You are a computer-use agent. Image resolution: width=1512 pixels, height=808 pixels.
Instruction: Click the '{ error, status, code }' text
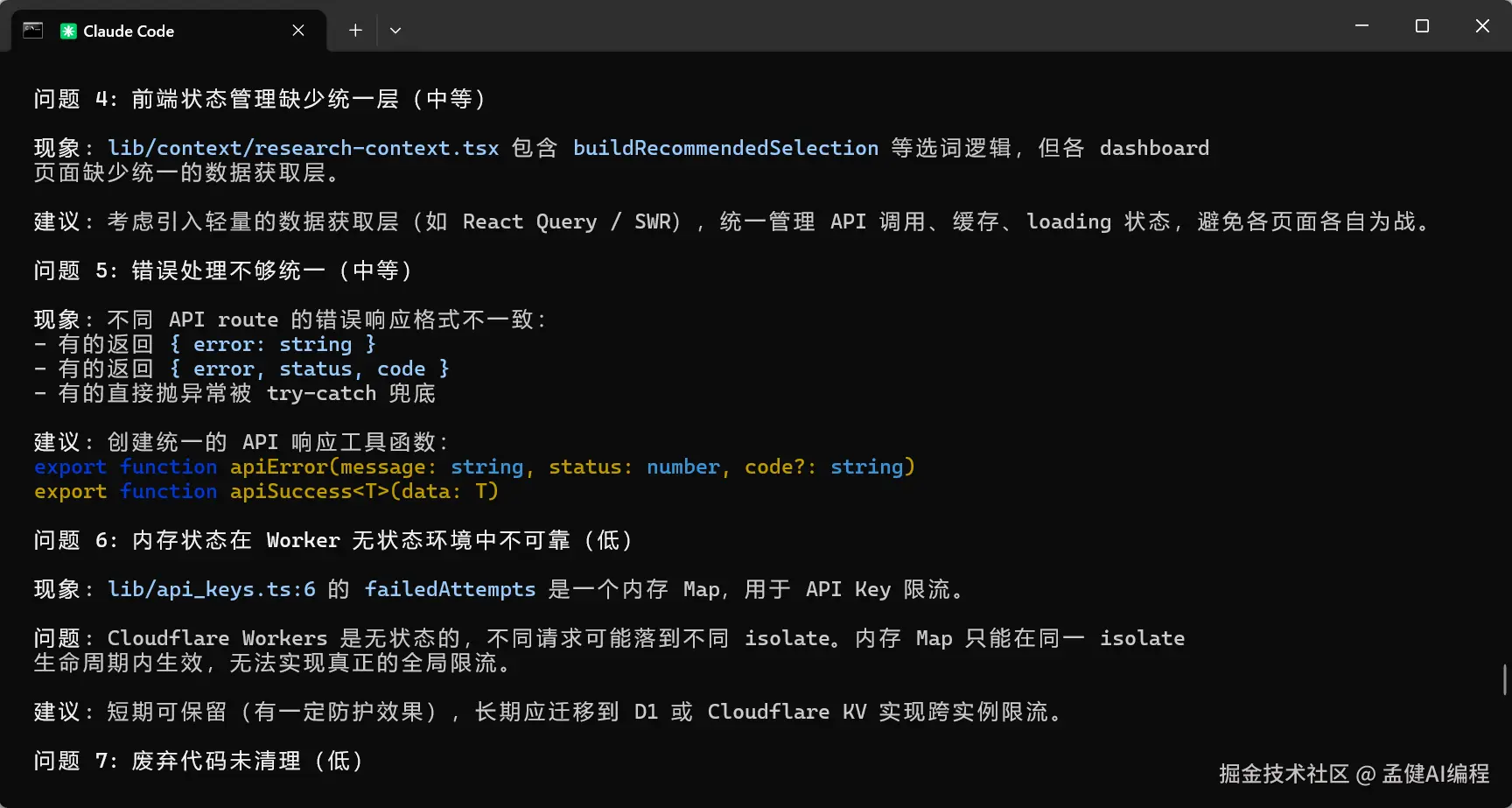tap(310, 369)
